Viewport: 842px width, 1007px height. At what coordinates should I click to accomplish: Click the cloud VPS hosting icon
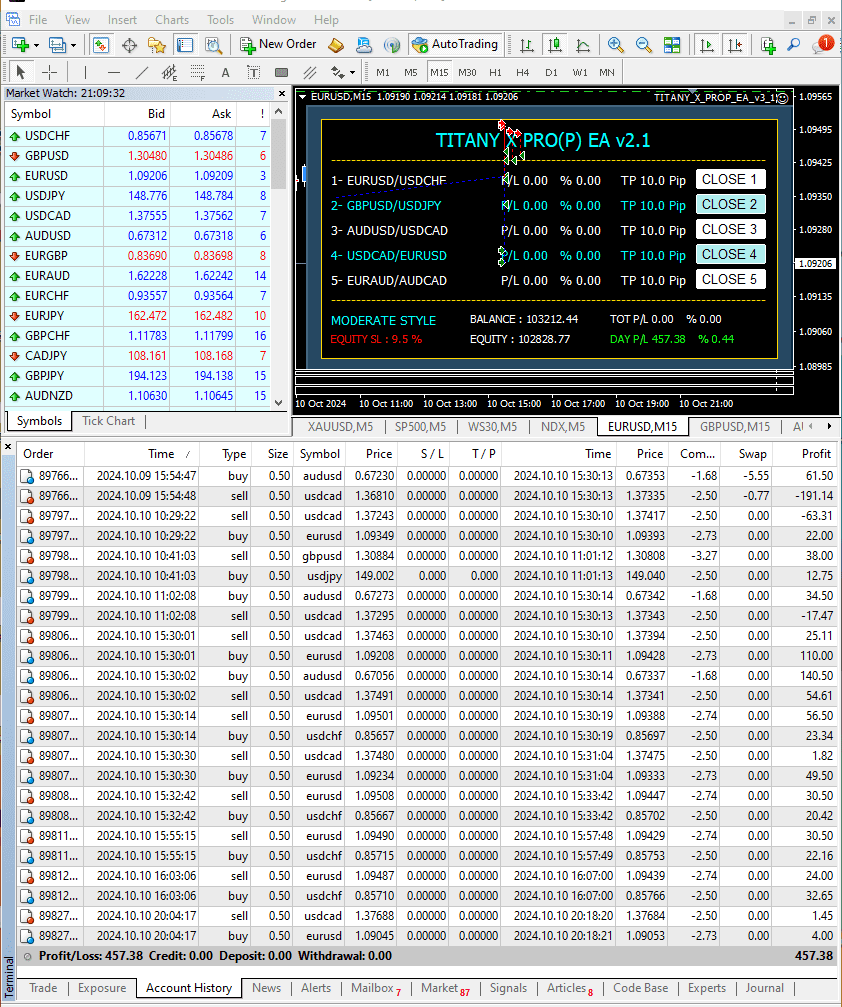click(364, 45)
